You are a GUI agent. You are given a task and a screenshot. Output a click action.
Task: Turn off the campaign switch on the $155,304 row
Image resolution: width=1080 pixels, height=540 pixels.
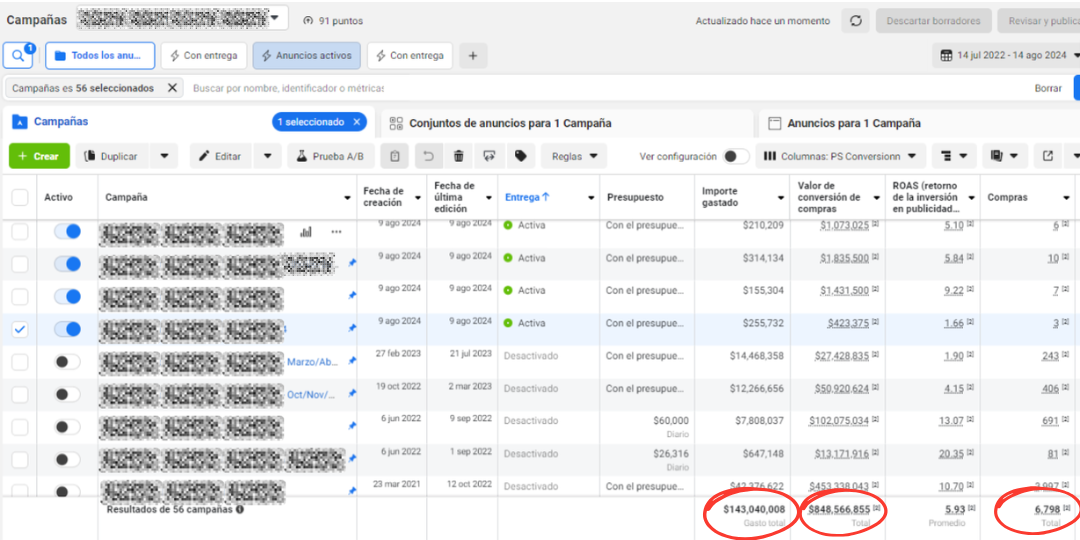[68, 296]
